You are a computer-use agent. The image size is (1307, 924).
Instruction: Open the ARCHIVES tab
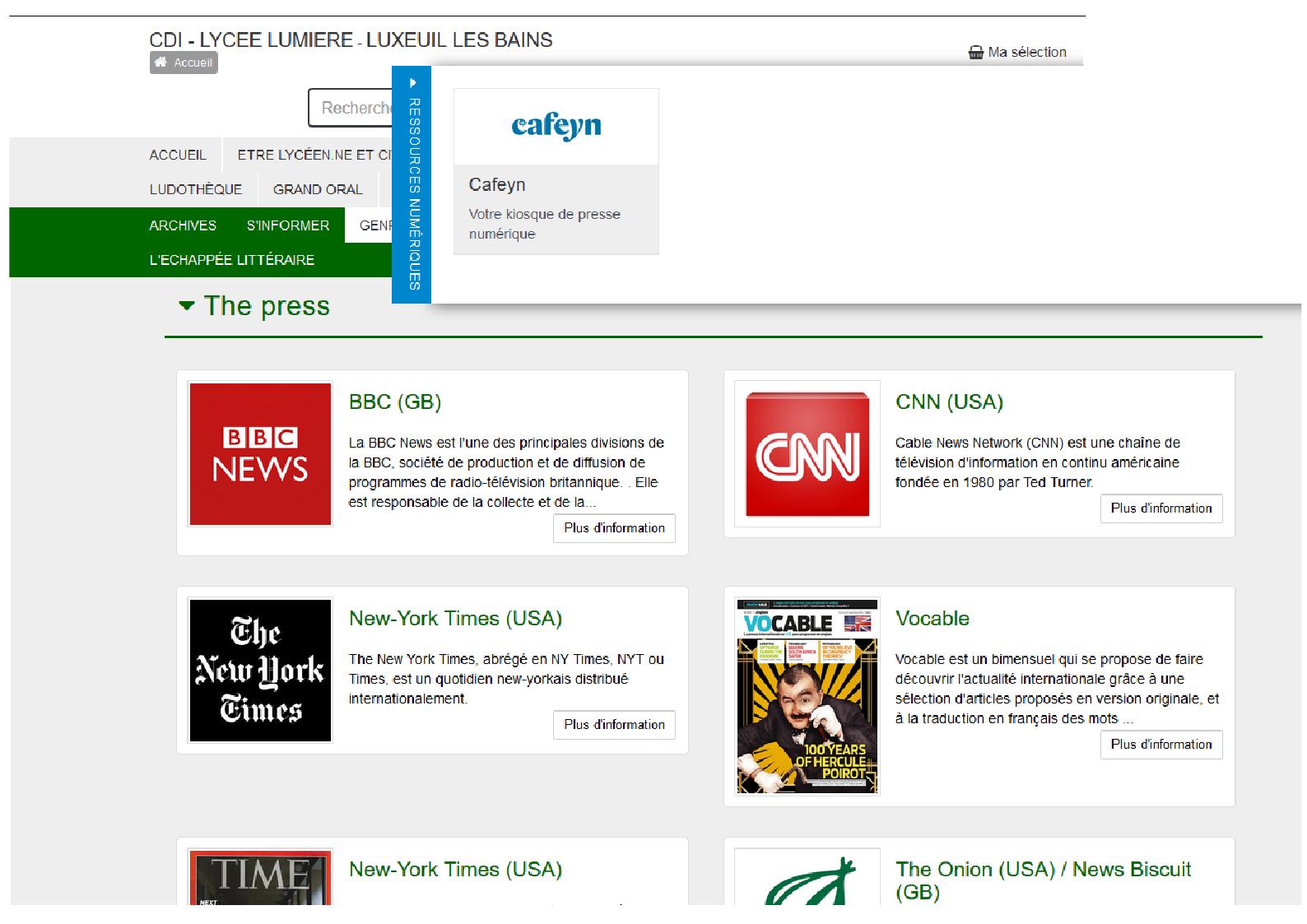click(x=183, y=225)
